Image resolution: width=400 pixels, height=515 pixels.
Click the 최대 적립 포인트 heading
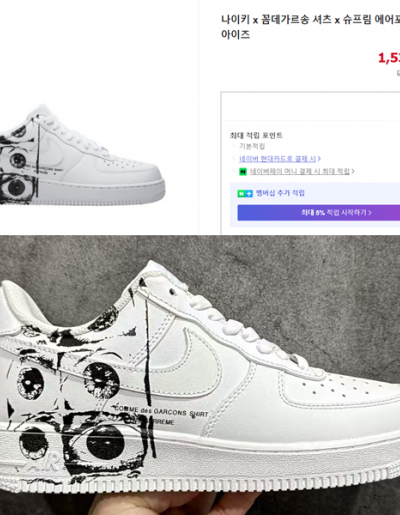tap(256, 135)
